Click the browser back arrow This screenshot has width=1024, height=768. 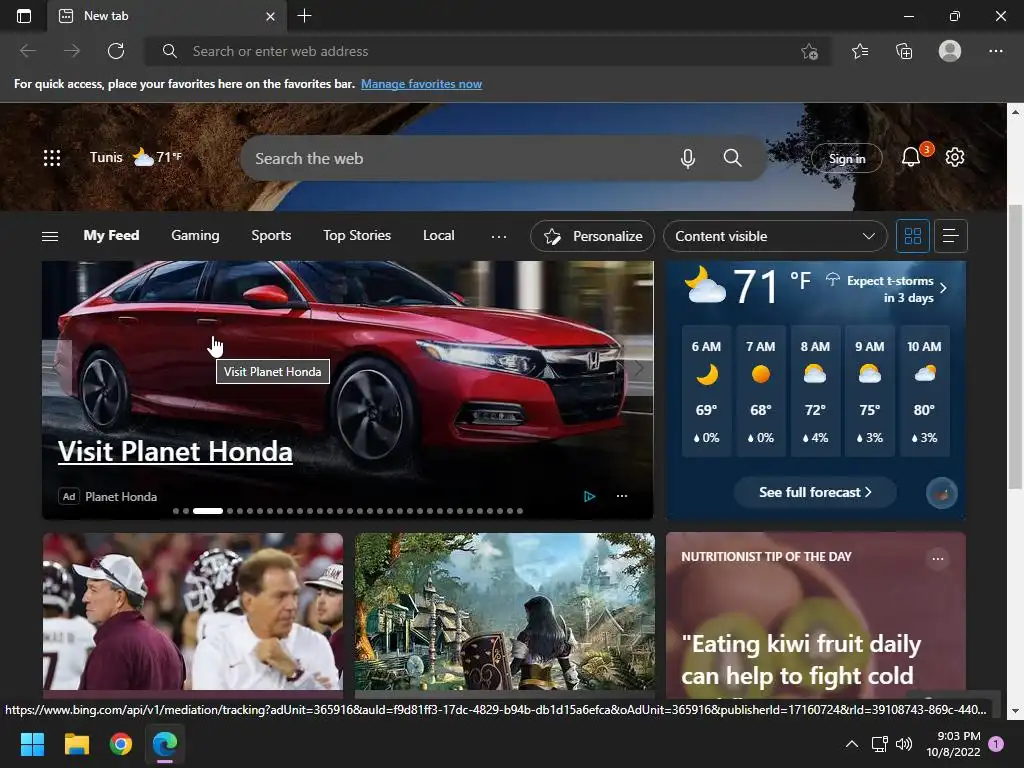click(28, 51)
